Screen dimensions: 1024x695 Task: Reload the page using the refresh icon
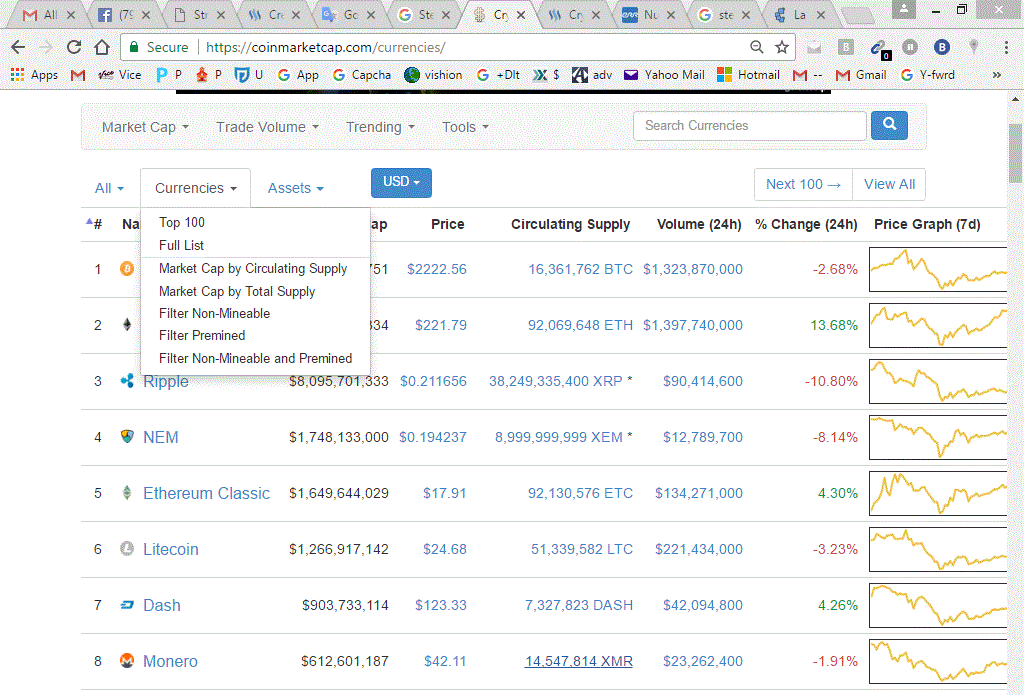click(x=74, y=47)
